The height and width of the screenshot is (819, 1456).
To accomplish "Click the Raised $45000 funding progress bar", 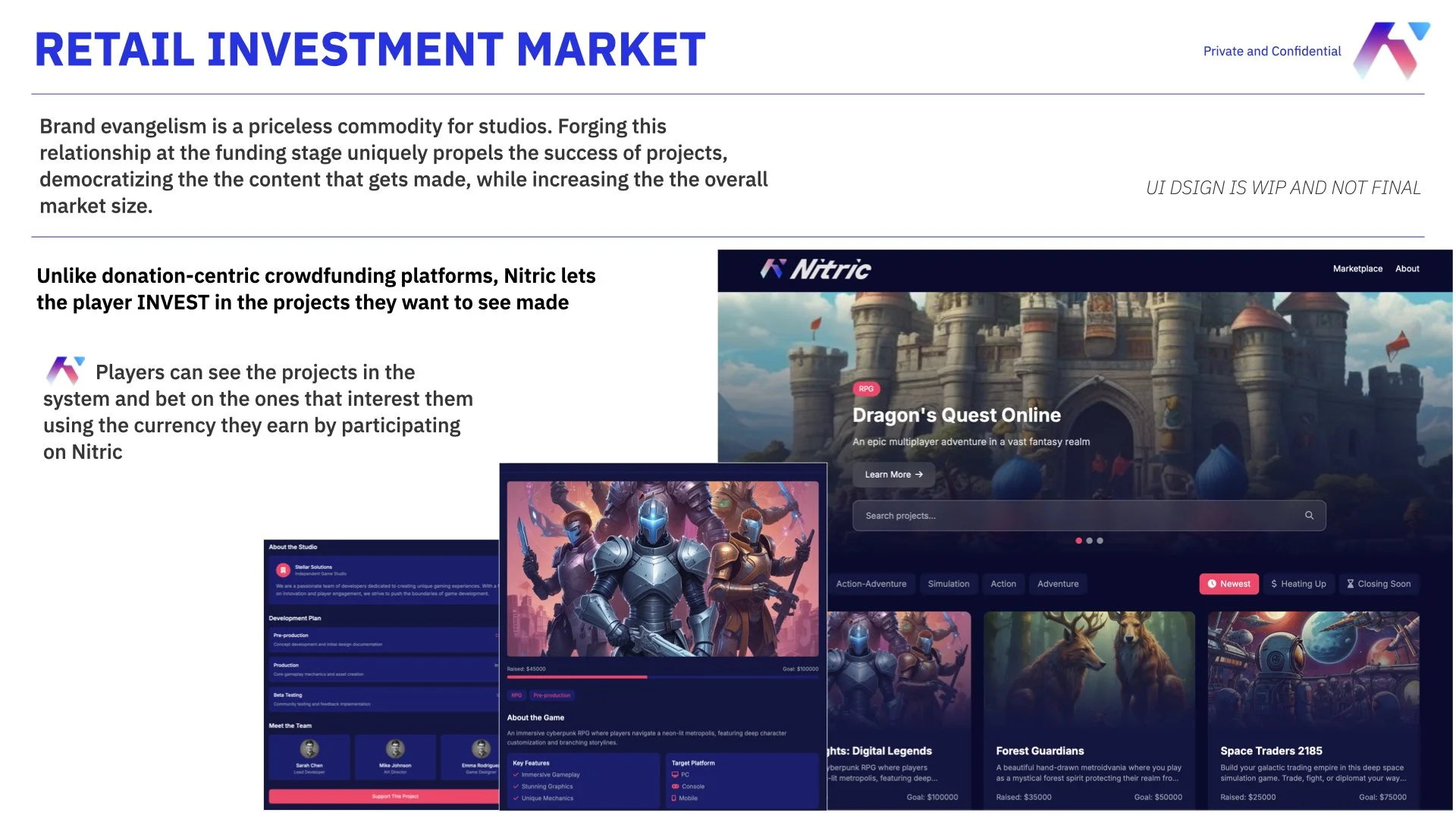I will pyautogui.click(x=662, y=677).
